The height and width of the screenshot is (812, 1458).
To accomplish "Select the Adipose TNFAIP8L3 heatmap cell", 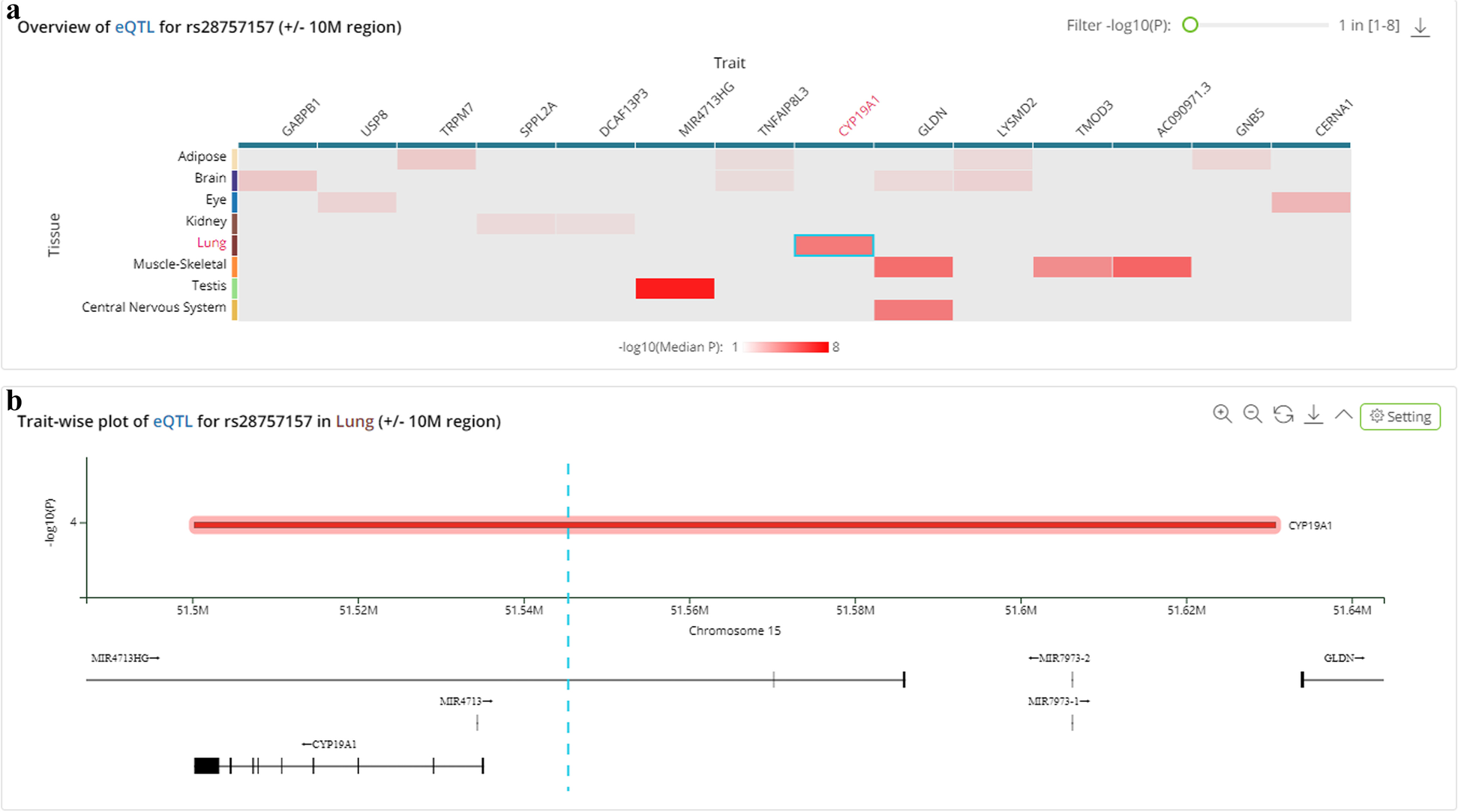I will [x=754, y=159].
